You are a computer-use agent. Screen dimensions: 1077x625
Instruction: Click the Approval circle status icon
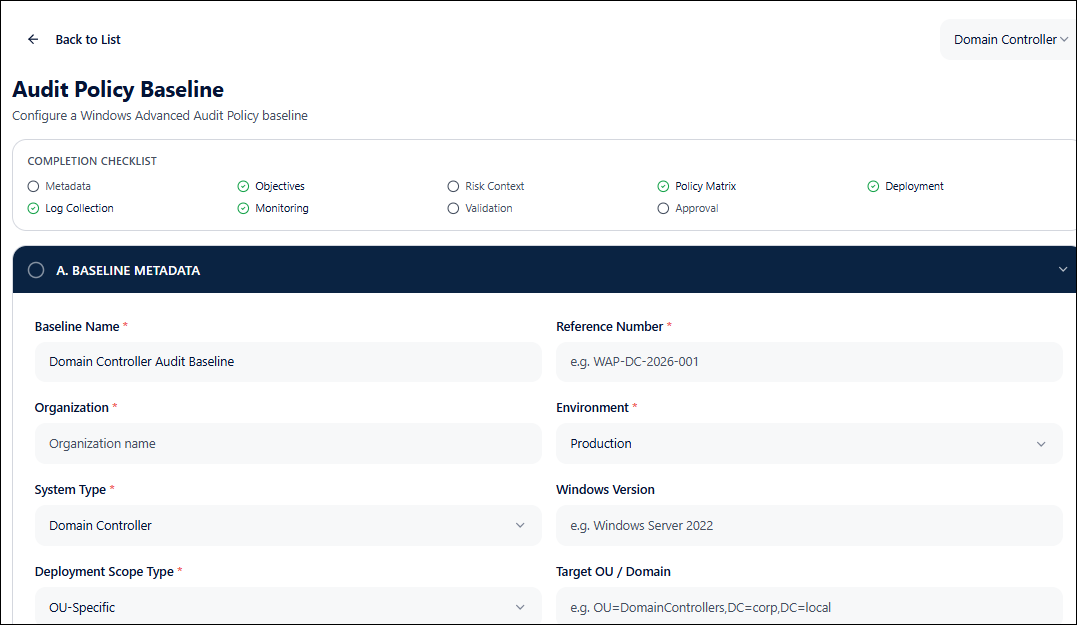(x=663, y=208)
